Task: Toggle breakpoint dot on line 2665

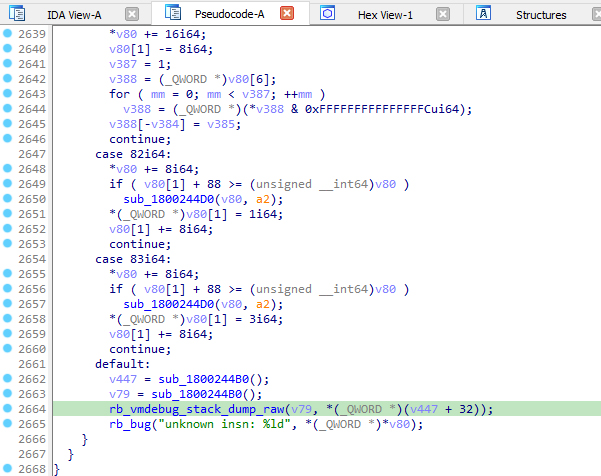Action: [7, 423]
